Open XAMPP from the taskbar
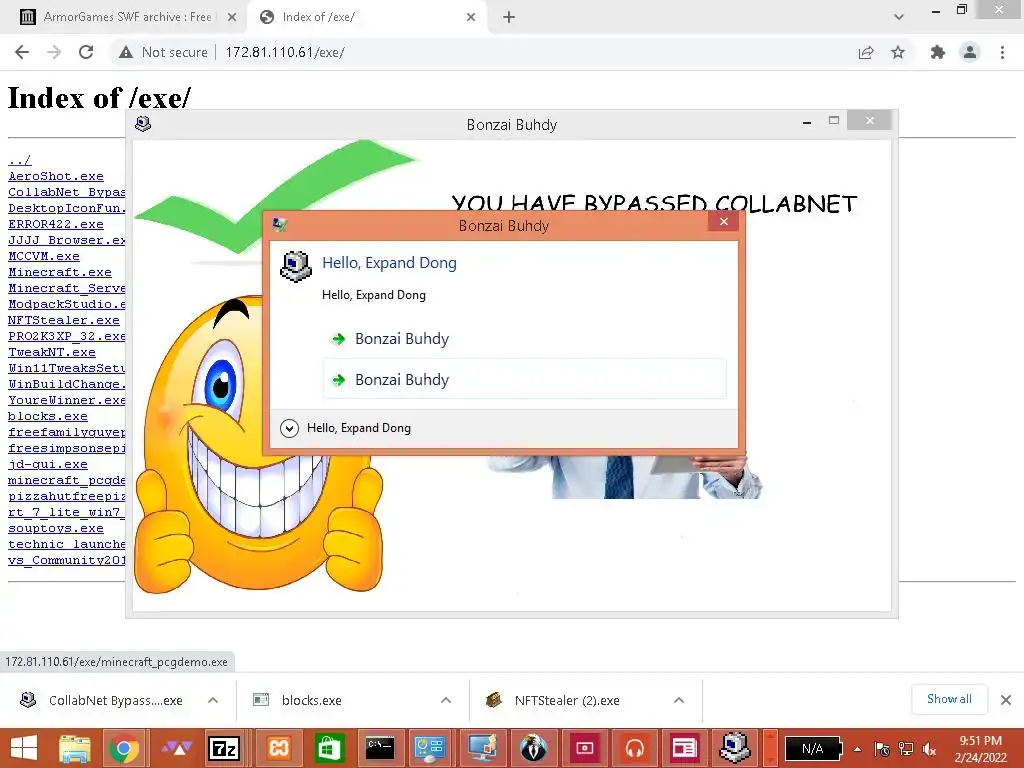Viewport: 1024px width, 768px height. click(279, 748)
